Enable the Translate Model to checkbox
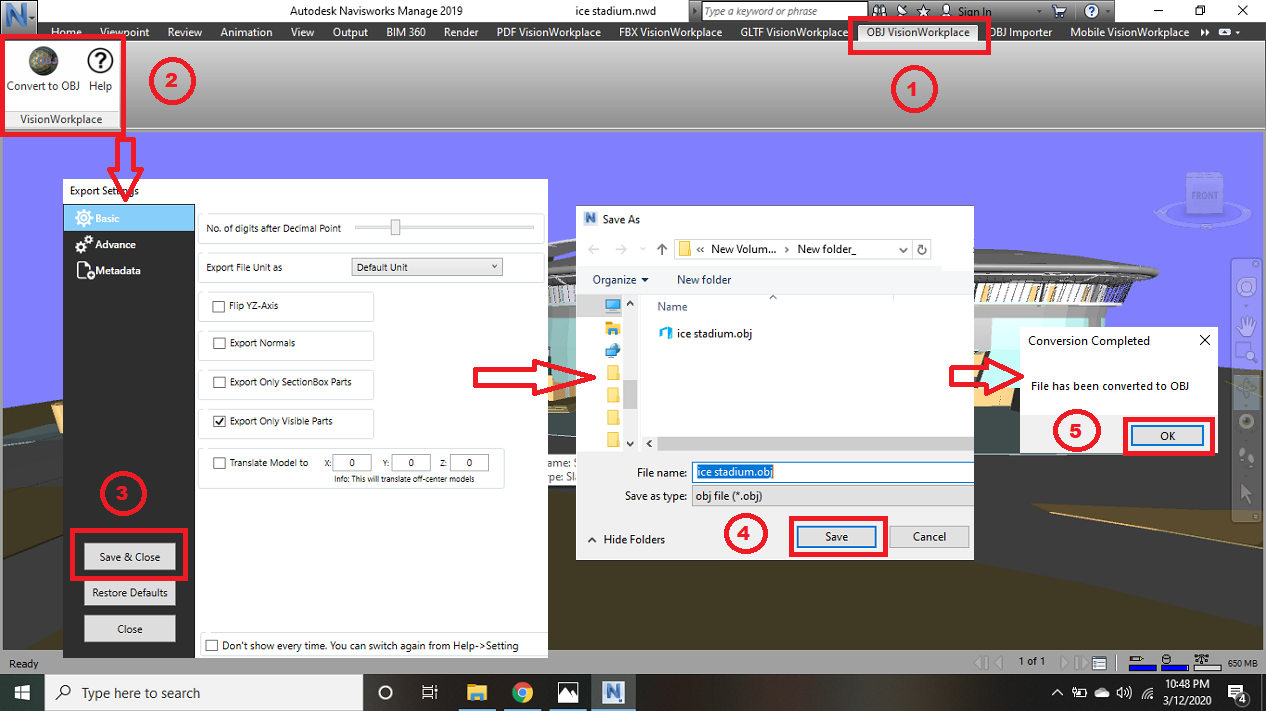 point(219,463)
